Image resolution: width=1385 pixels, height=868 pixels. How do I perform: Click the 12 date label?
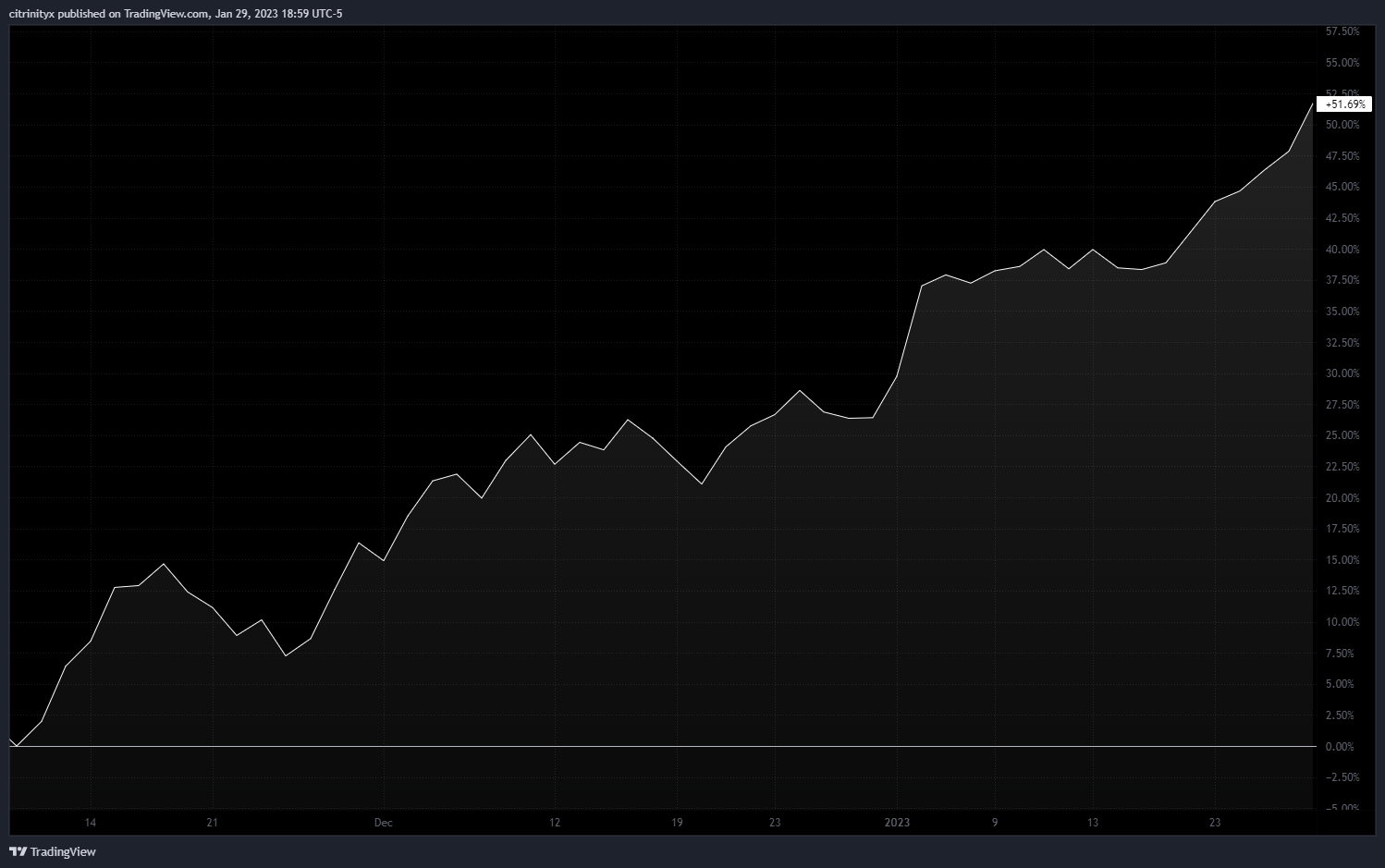click(555, 823)
